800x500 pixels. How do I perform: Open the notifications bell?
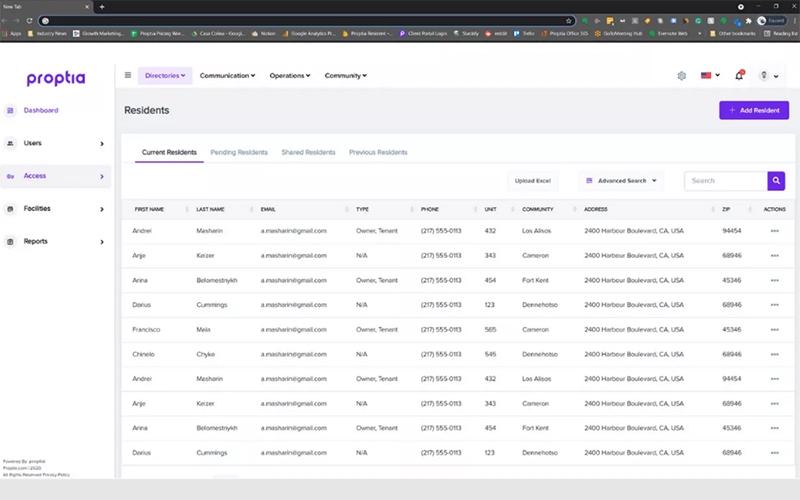tap(739, 75)
